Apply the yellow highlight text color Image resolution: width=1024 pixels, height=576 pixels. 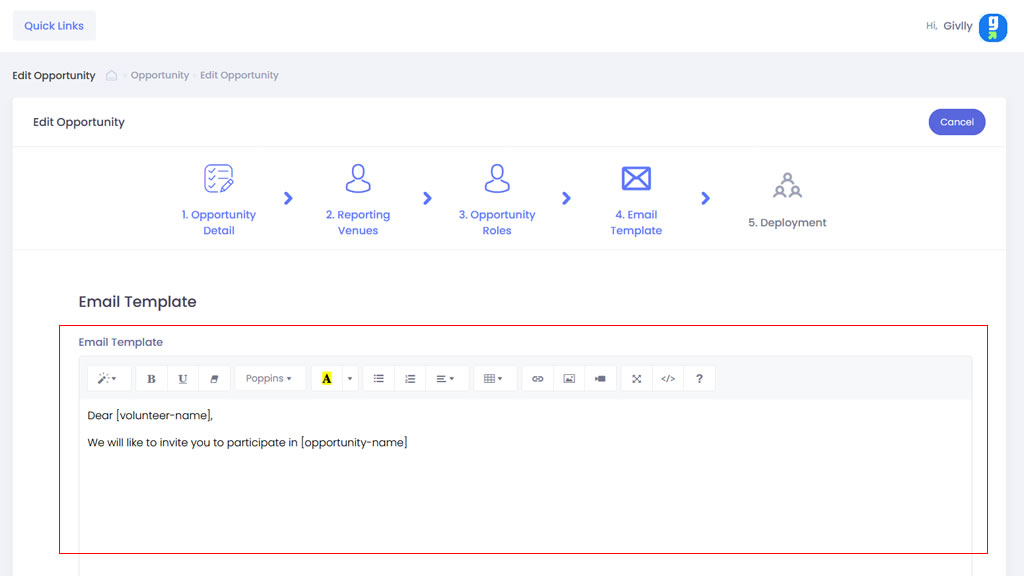point(327,379)
